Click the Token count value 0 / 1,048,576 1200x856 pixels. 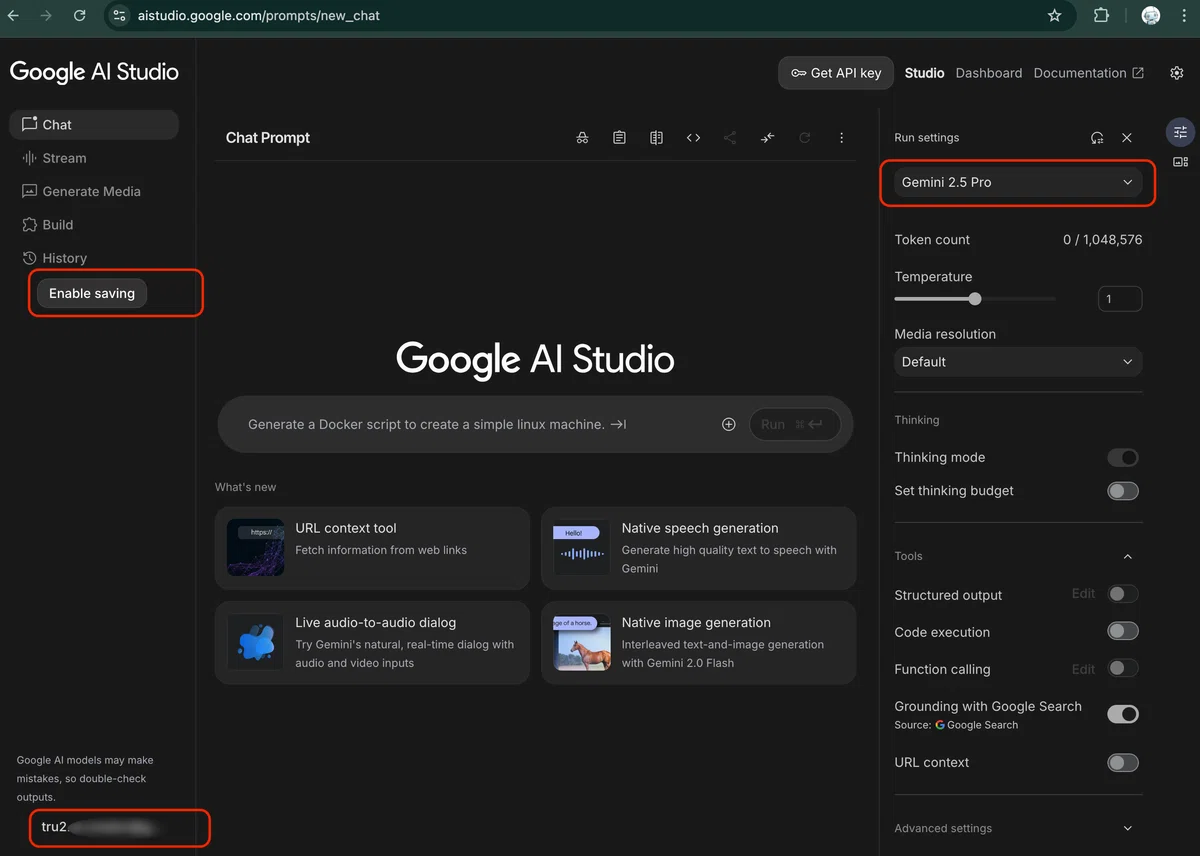pos(1102,240)
